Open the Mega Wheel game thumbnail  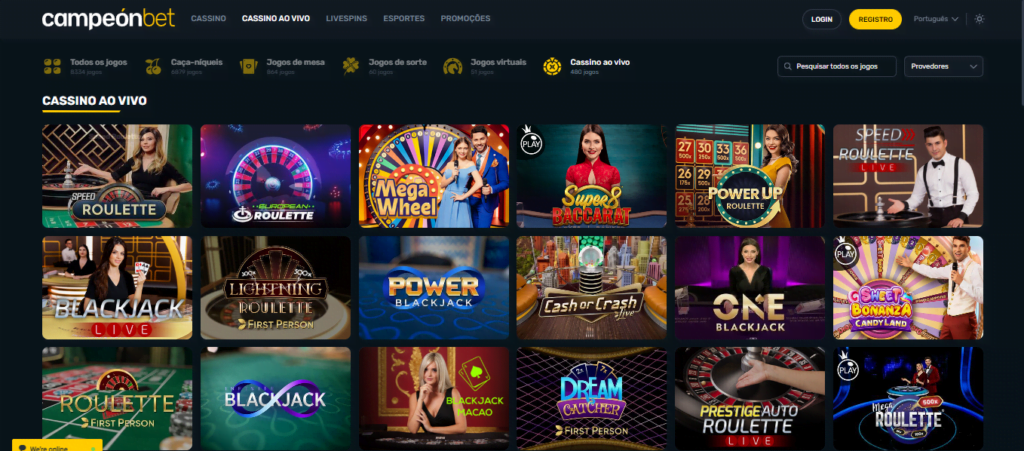(434, 176)
